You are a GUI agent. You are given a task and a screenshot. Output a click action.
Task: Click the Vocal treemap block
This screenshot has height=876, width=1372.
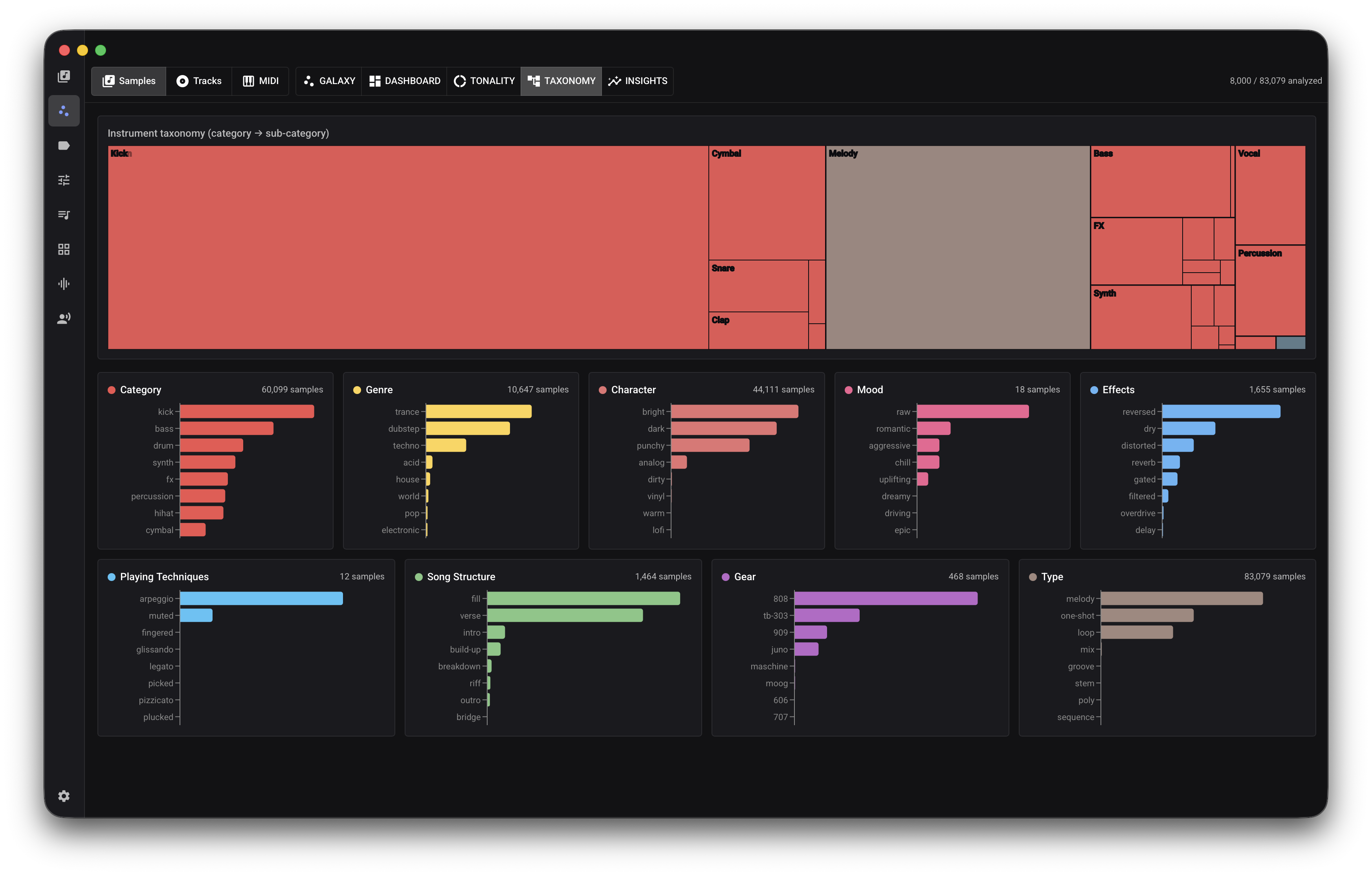click(1270, 195)
